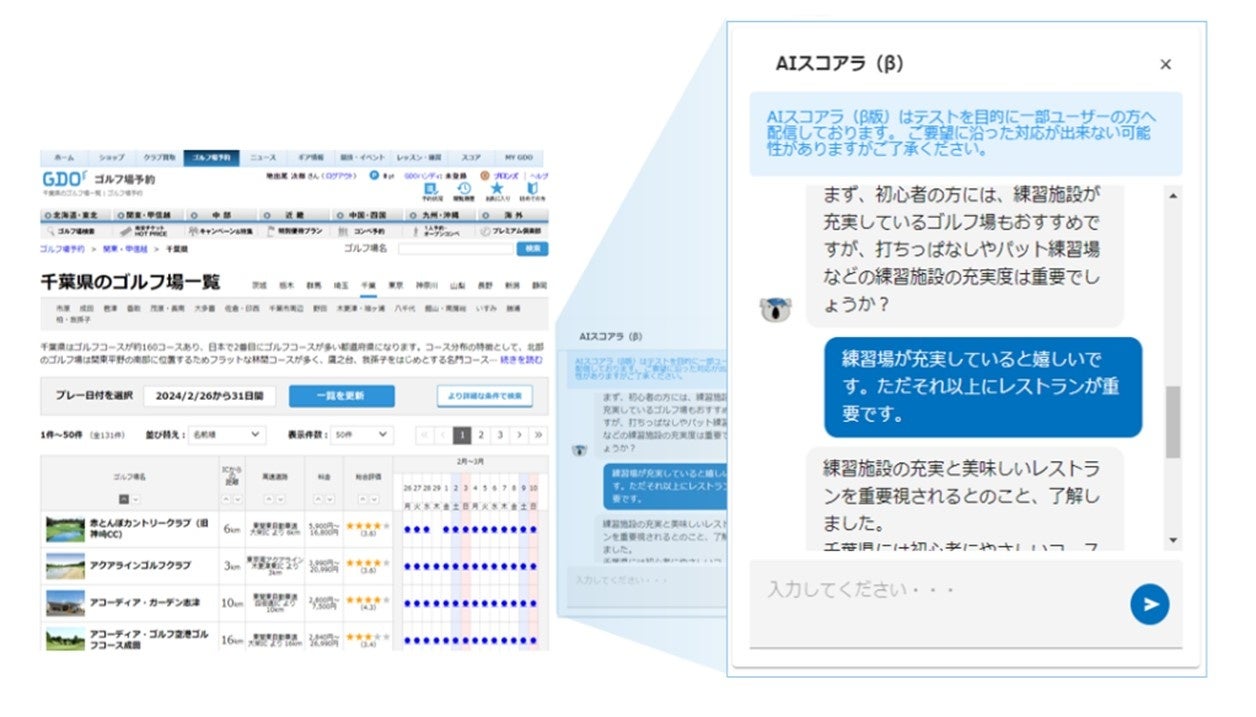Sort 総合評価 column ascending arrow

pos(363,500)
